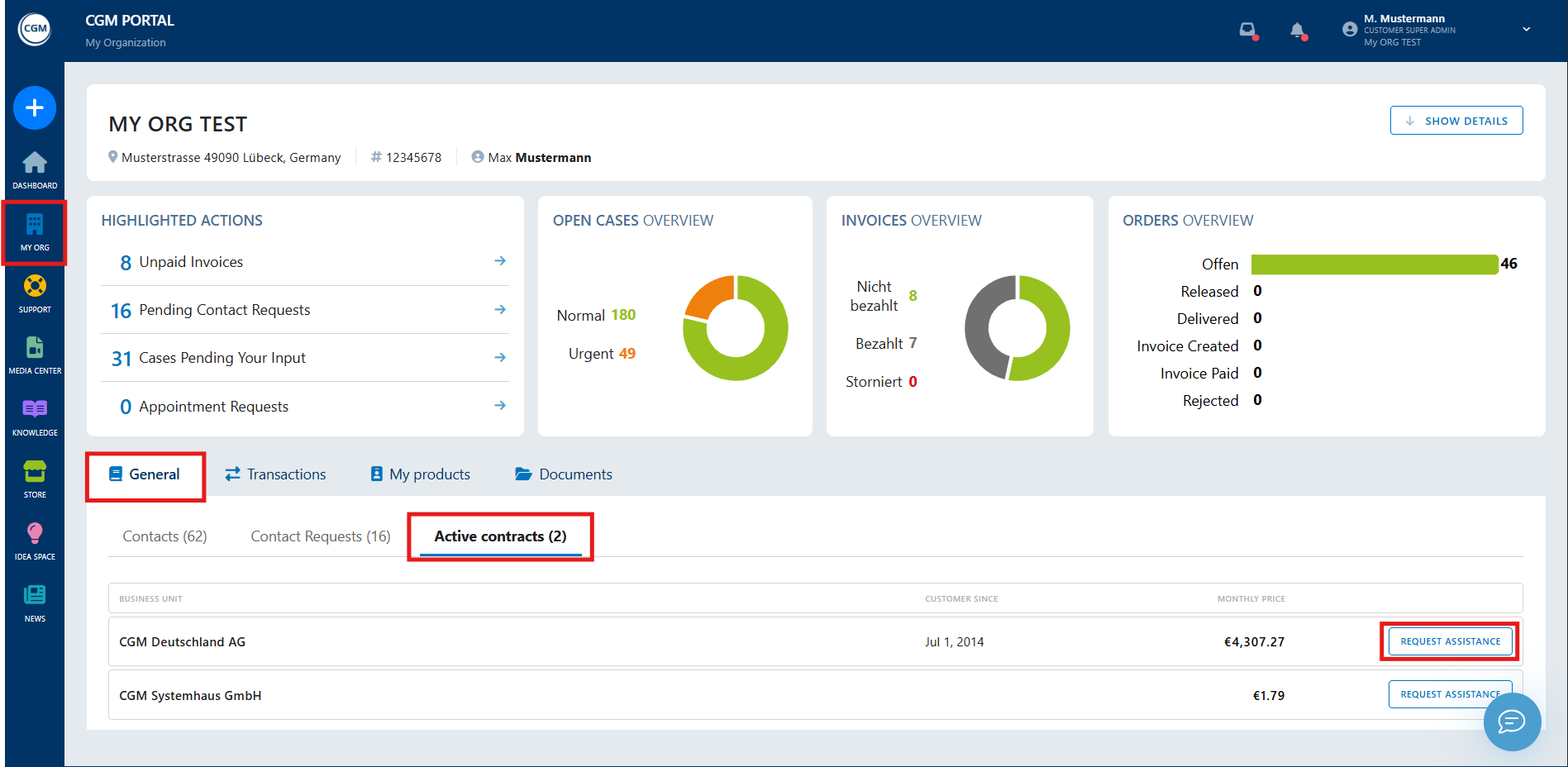1568x767 pixels.
Task: Go to Pending Contact Requests via arrow
Action: (500, 309)
